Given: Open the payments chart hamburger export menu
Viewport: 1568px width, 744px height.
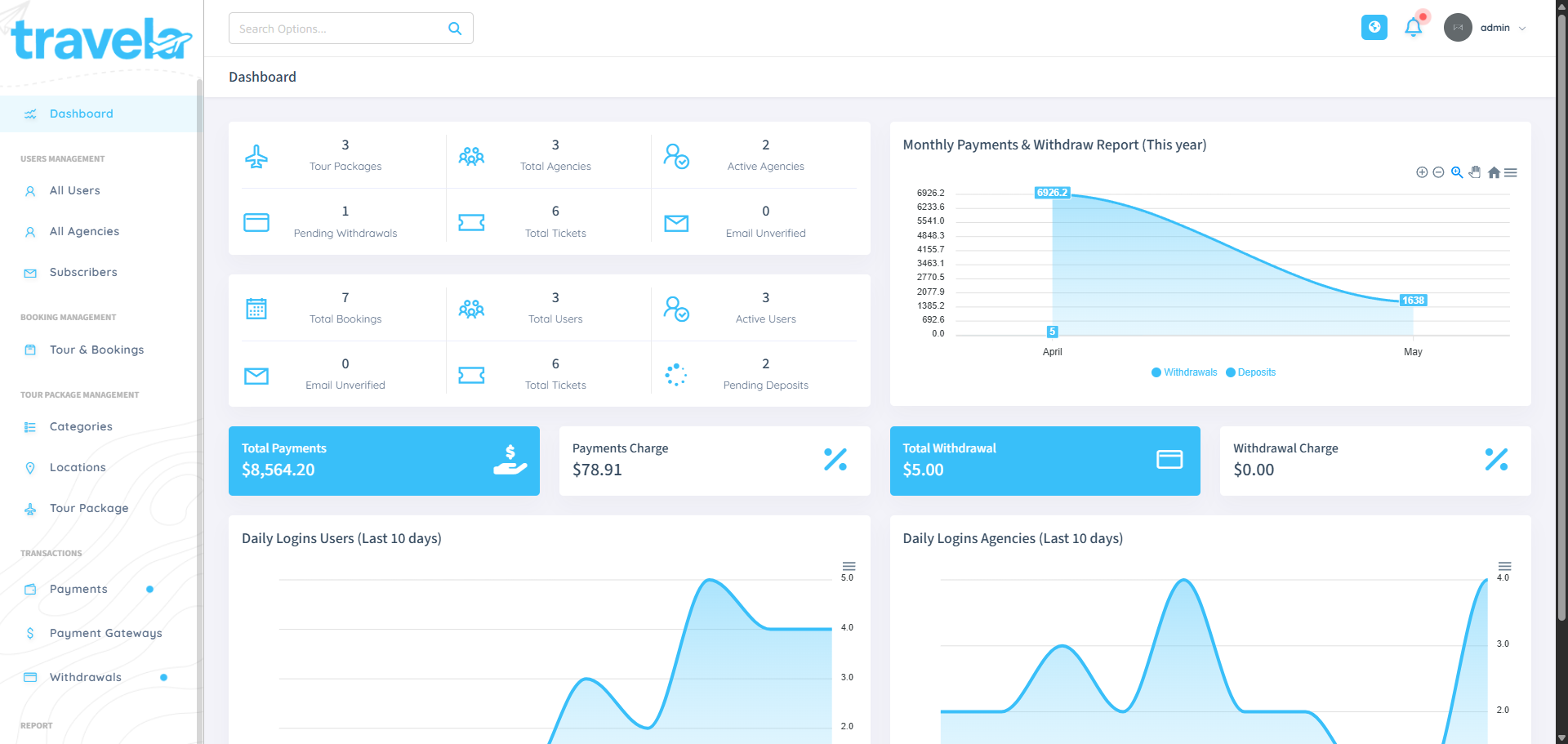Looking at the screenshot, I should point(1512,172).
